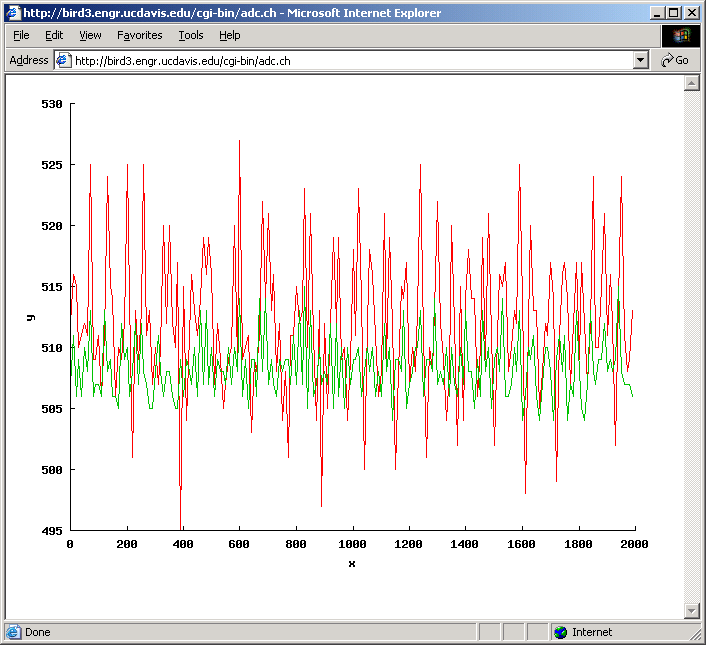
Task: Click the Internet zone globe icon
Action: coord(560,632)
